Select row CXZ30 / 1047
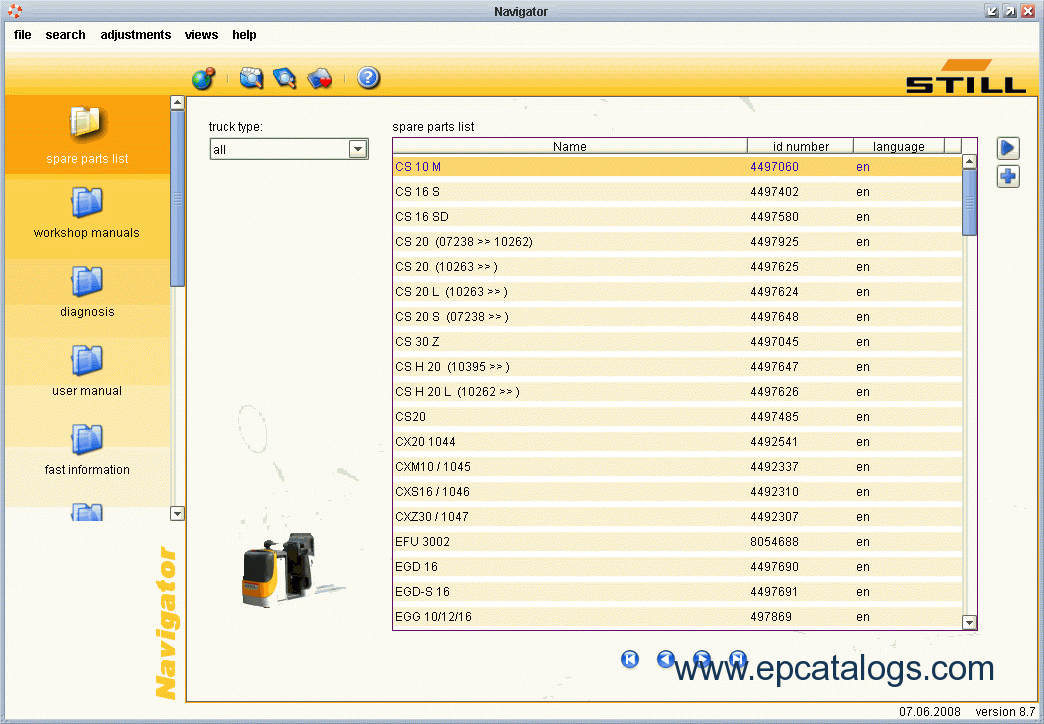This screenshot has height=724, width=1044. tap(677, 516)
